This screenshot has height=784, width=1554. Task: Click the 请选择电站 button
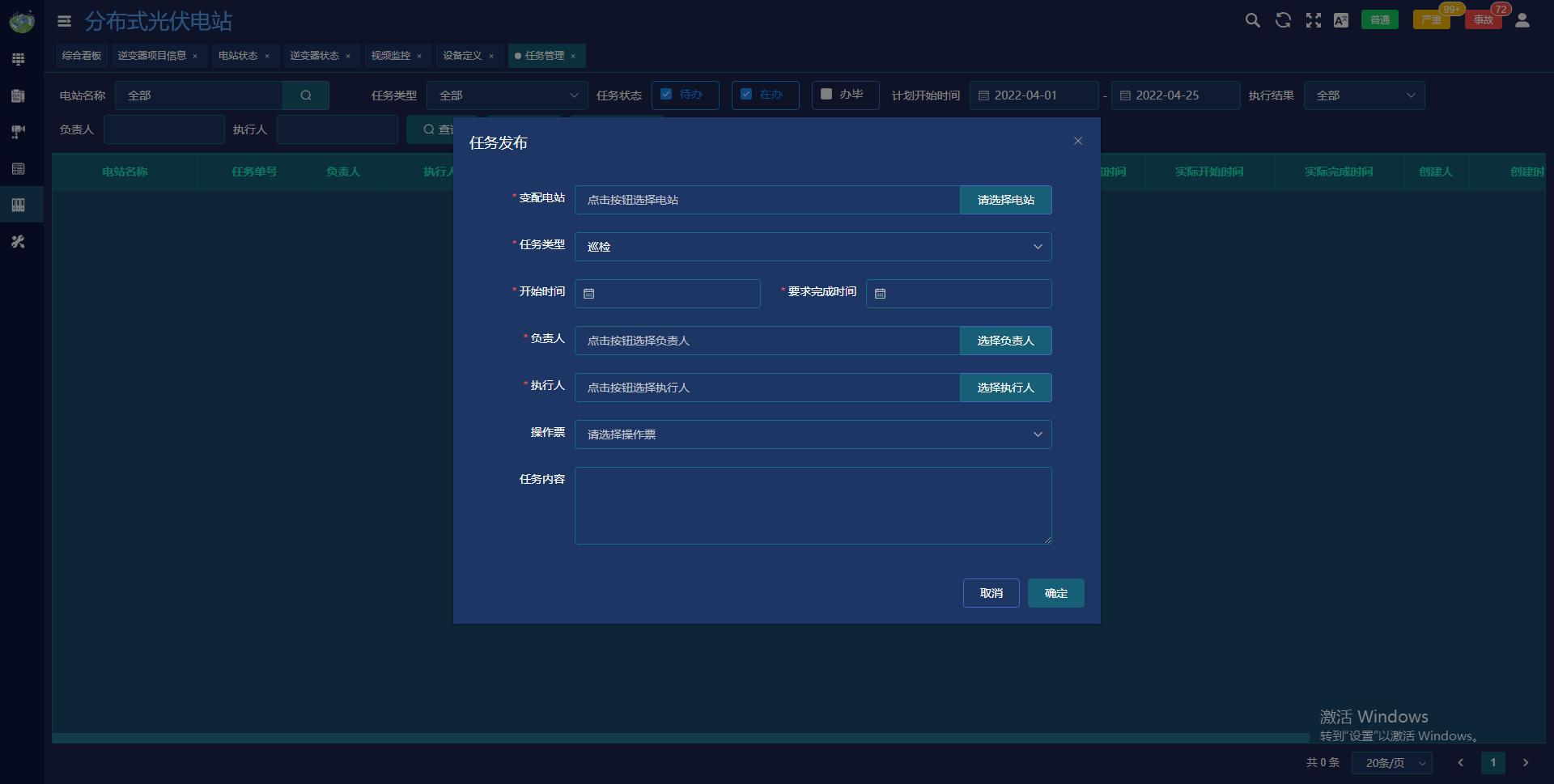[x=1006, y=200]
